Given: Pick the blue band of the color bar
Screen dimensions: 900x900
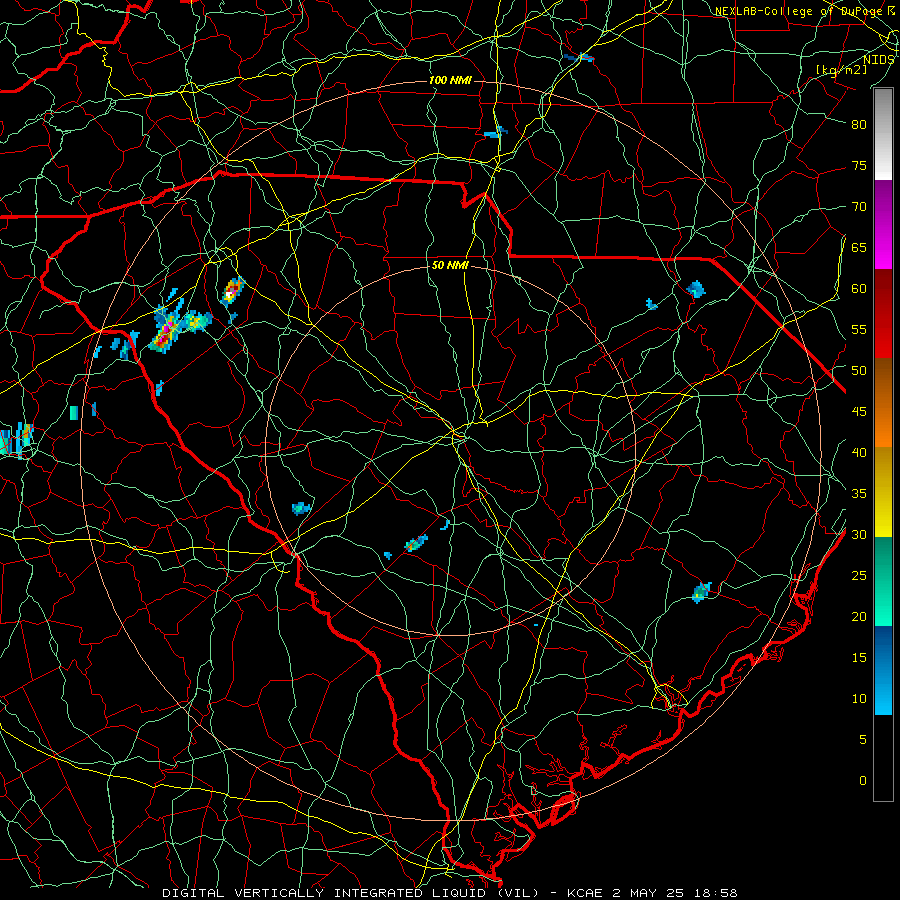Looking at the screenshot, I should tap(883, 670).
